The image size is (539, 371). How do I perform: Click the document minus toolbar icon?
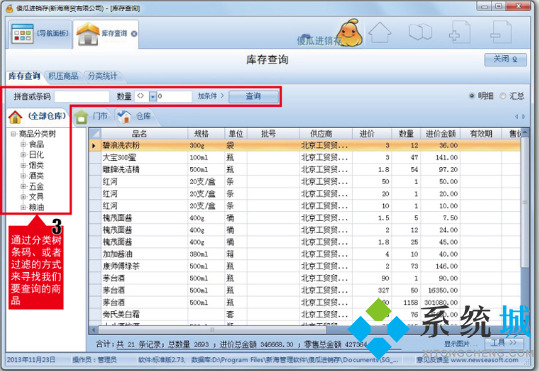coord(500,32)
